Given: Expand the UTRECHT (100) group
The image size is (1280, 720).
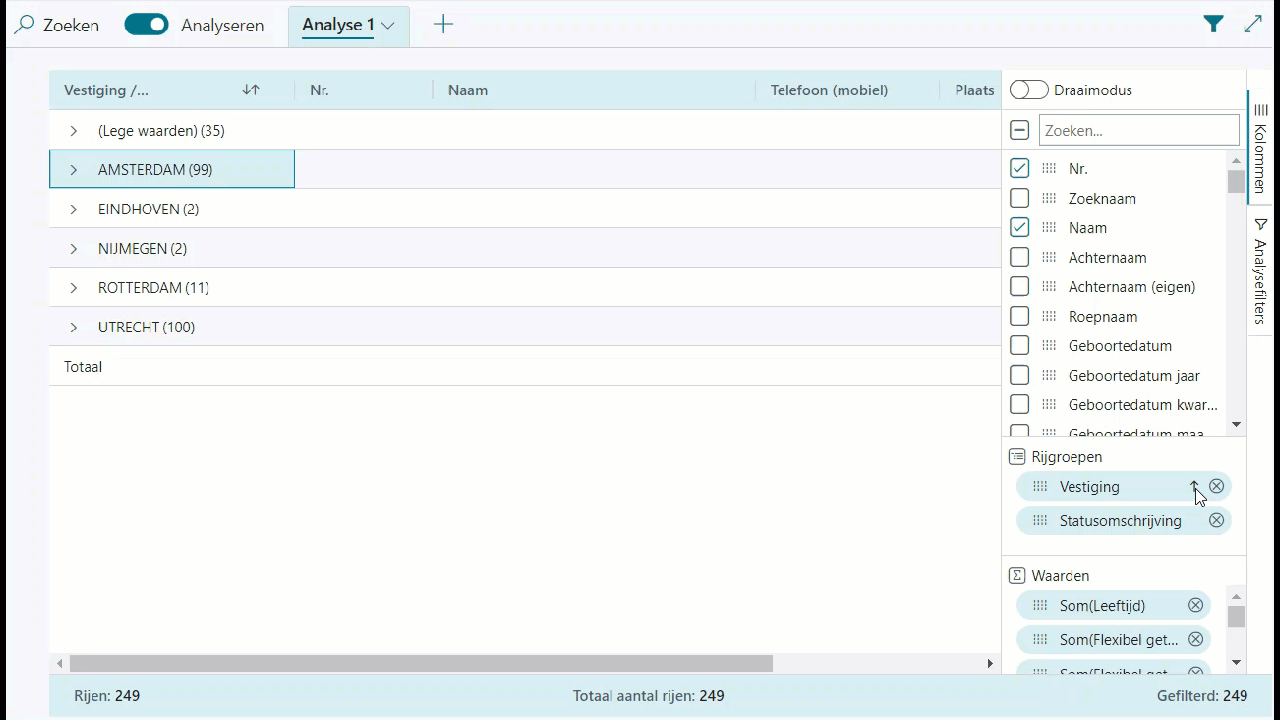Looking at the screenshot, I should click(x=74, y=327).
